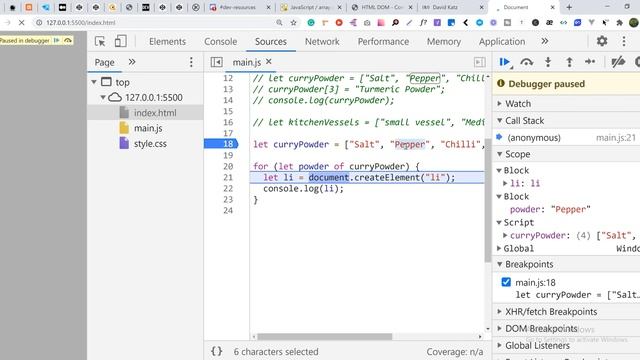Collapse the Script scope
The height and width of the screenshot is (360, 640).
(499, 222)
